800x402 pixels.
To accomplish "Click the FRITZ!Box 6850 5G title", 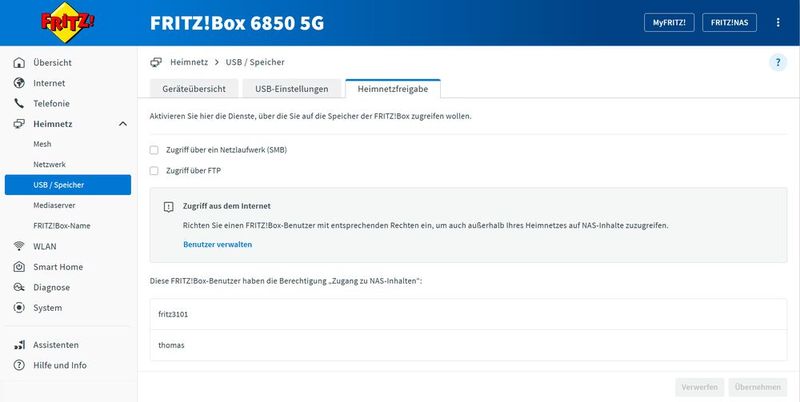I will pyautogui.click(x=237, y=23).
